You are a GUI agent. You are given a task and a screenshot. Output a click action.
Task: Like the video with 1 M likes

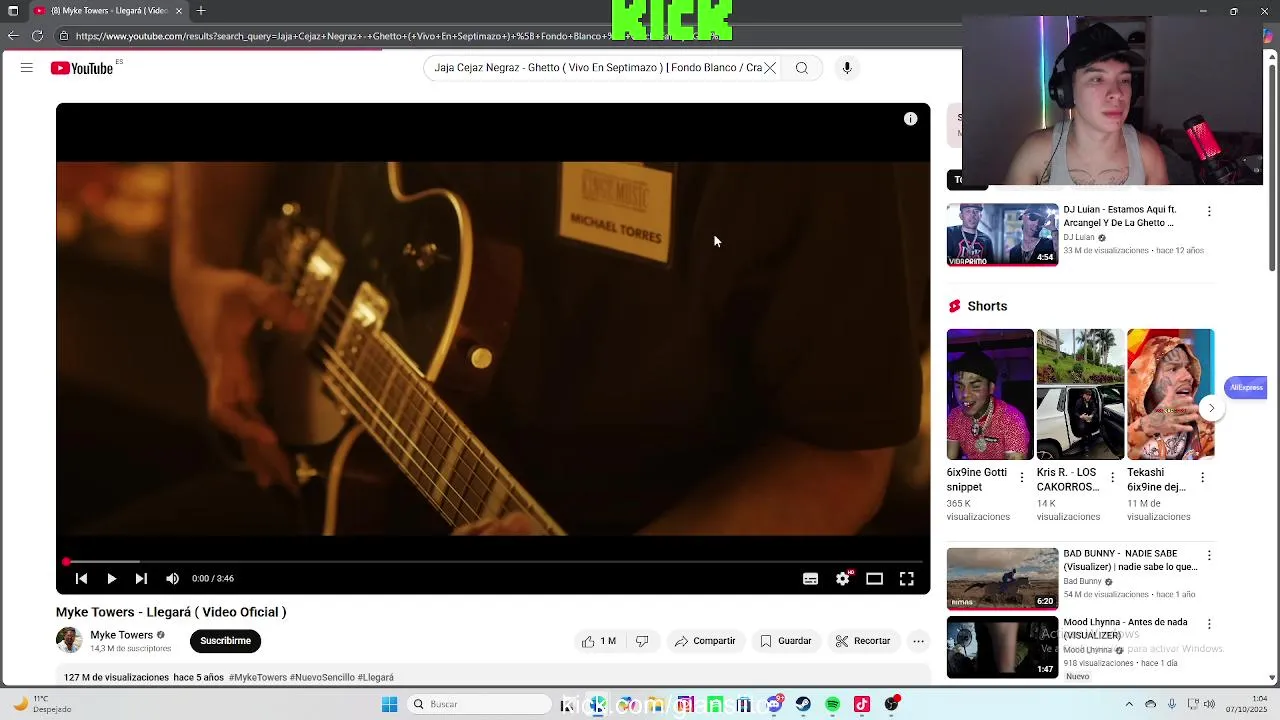tap(599, 641)
